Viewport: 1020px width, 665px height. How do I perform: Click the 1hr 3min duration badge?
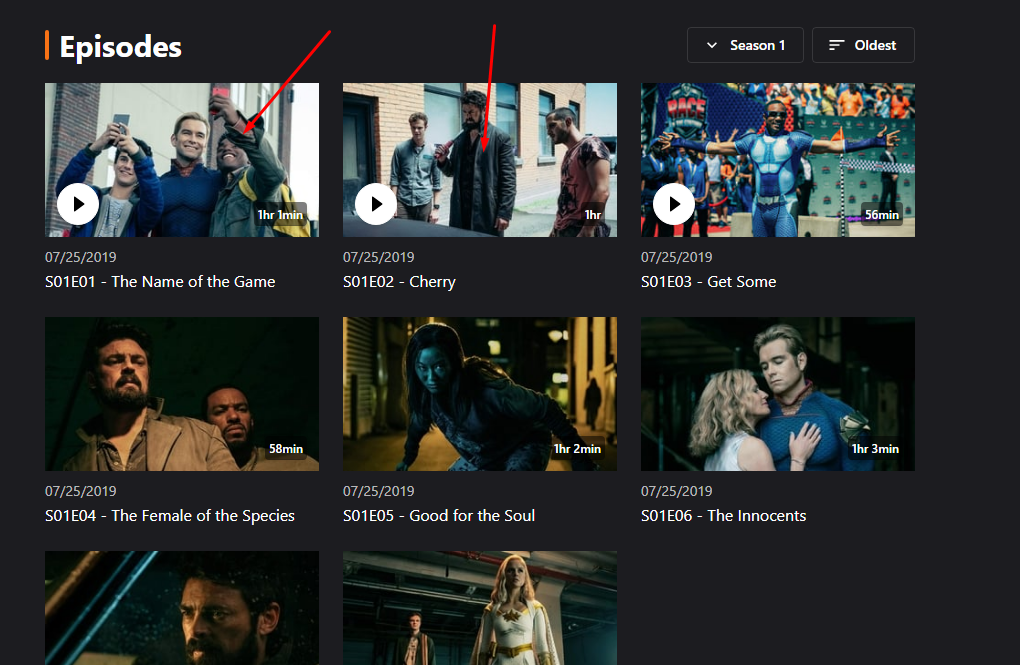click(876, 449)
